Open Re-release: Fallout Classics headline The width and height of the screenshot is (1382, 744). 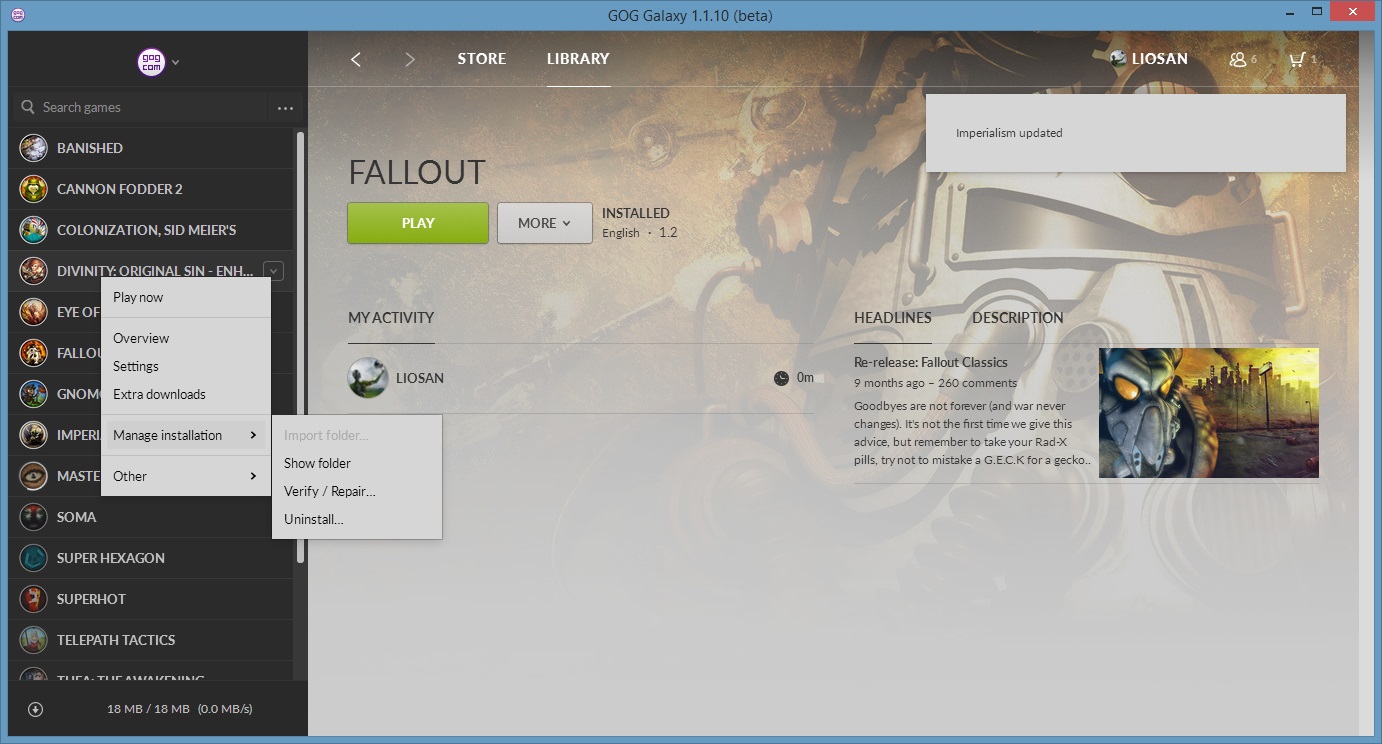931,362
